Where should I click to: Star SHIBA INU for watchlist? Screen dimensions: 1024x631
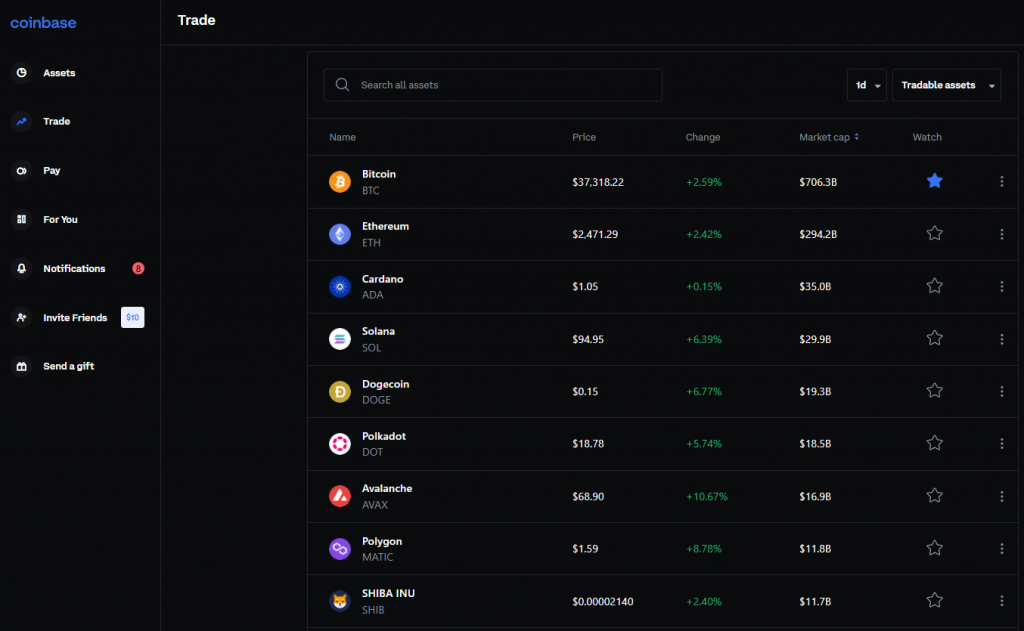coord(935,600)
